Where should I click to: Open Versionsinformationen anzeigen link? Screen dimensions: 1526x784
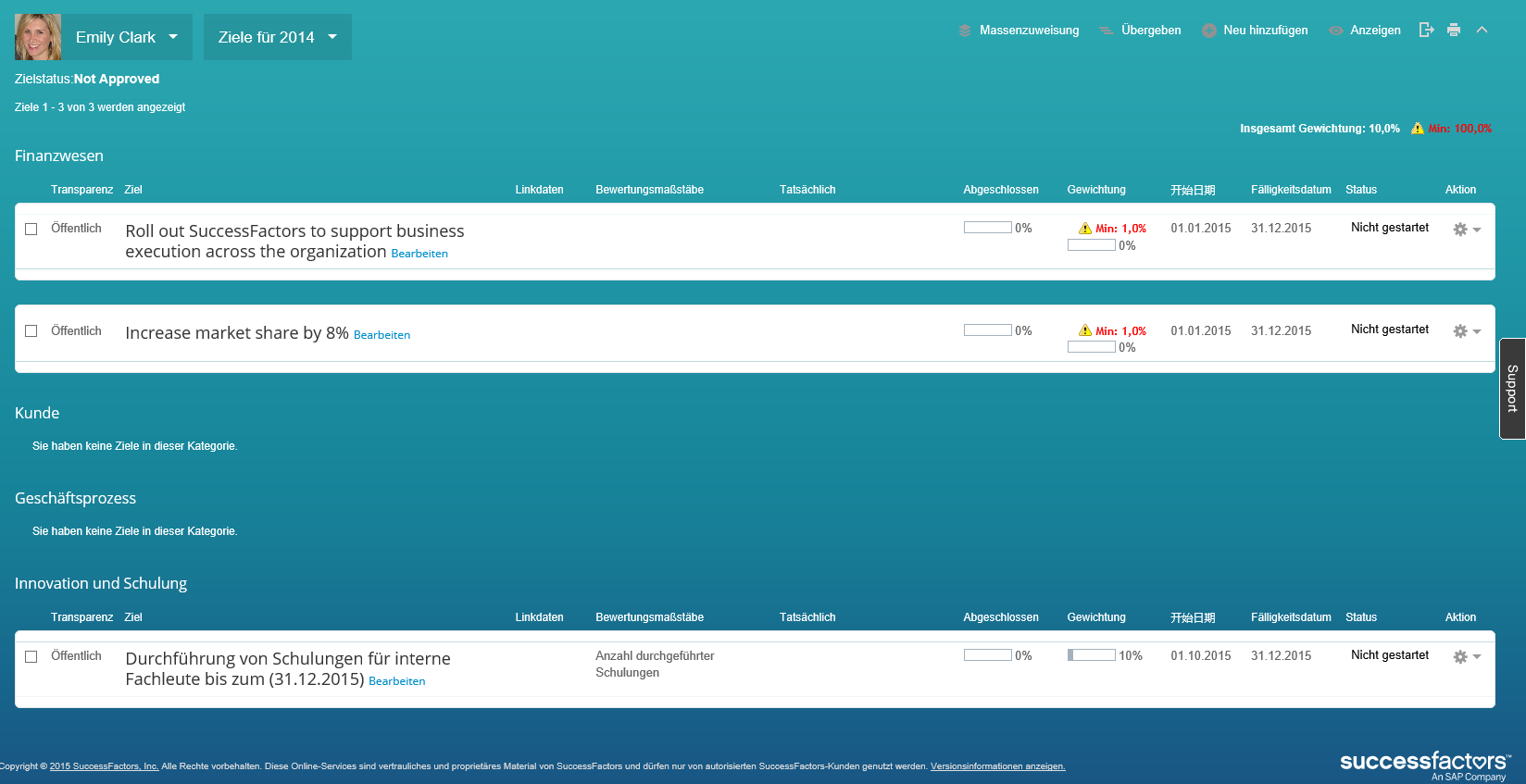998,766
